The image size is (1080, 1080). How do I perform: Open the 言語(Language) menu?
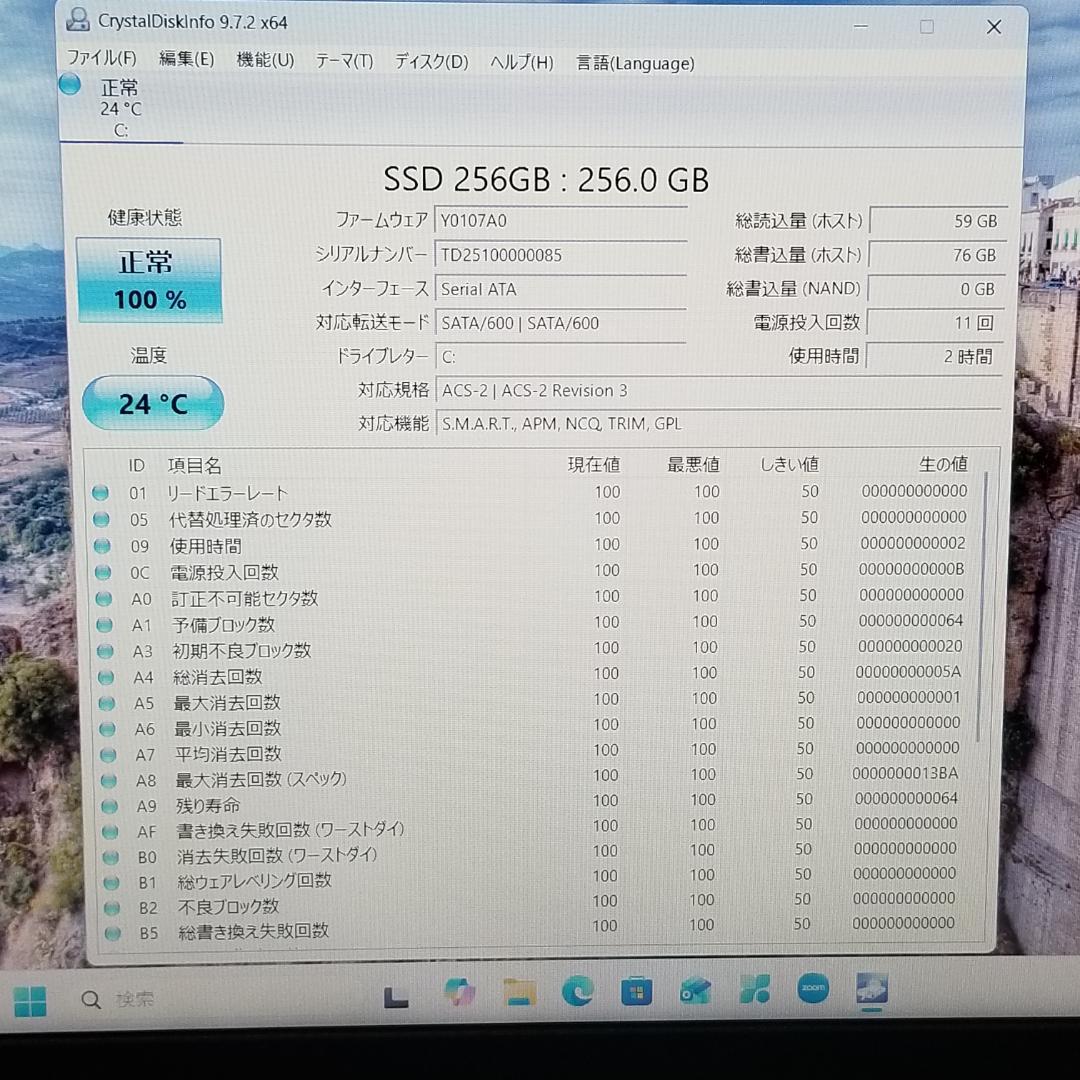(635, 63)
